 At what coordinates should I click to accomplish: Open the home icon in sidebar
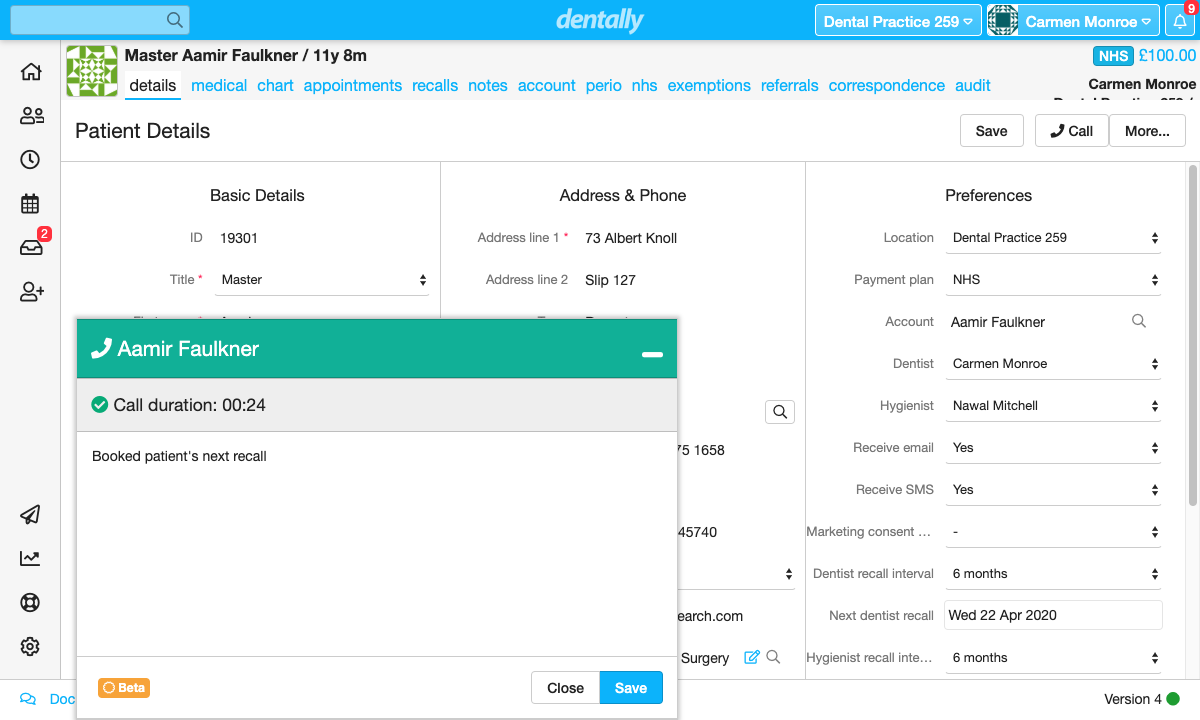tap(31, 72)
